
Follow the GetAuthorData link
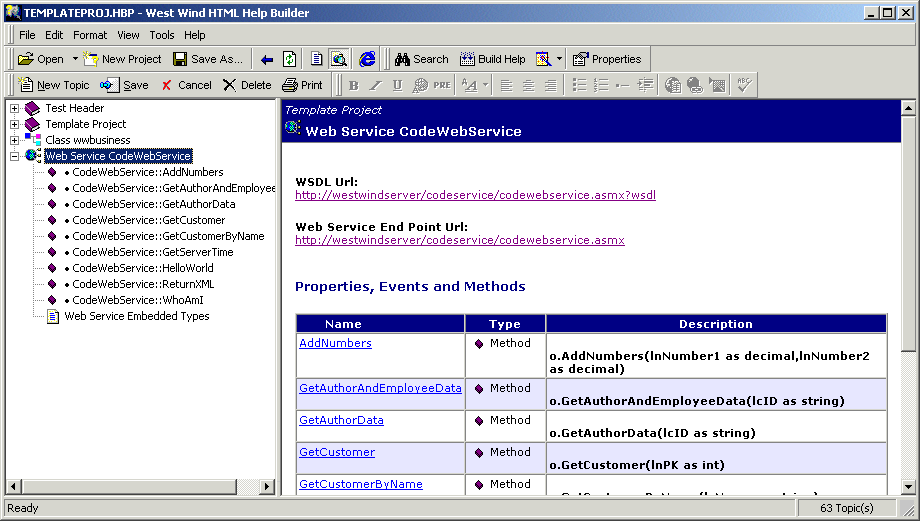point(341,420)
